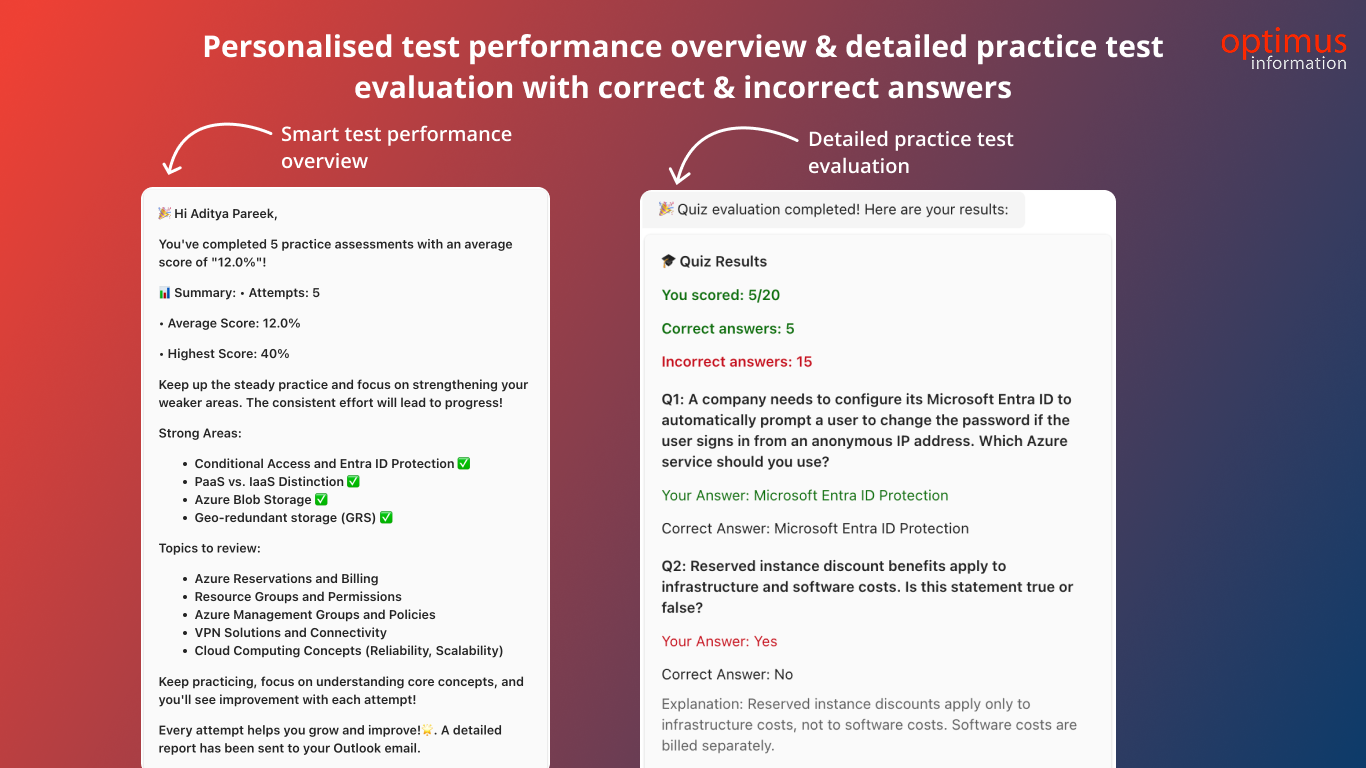Click 'Your Answer: Microsoft Entra ID Protection' green text
Viewport: 1366px width, 768px height.
[805, 495]
